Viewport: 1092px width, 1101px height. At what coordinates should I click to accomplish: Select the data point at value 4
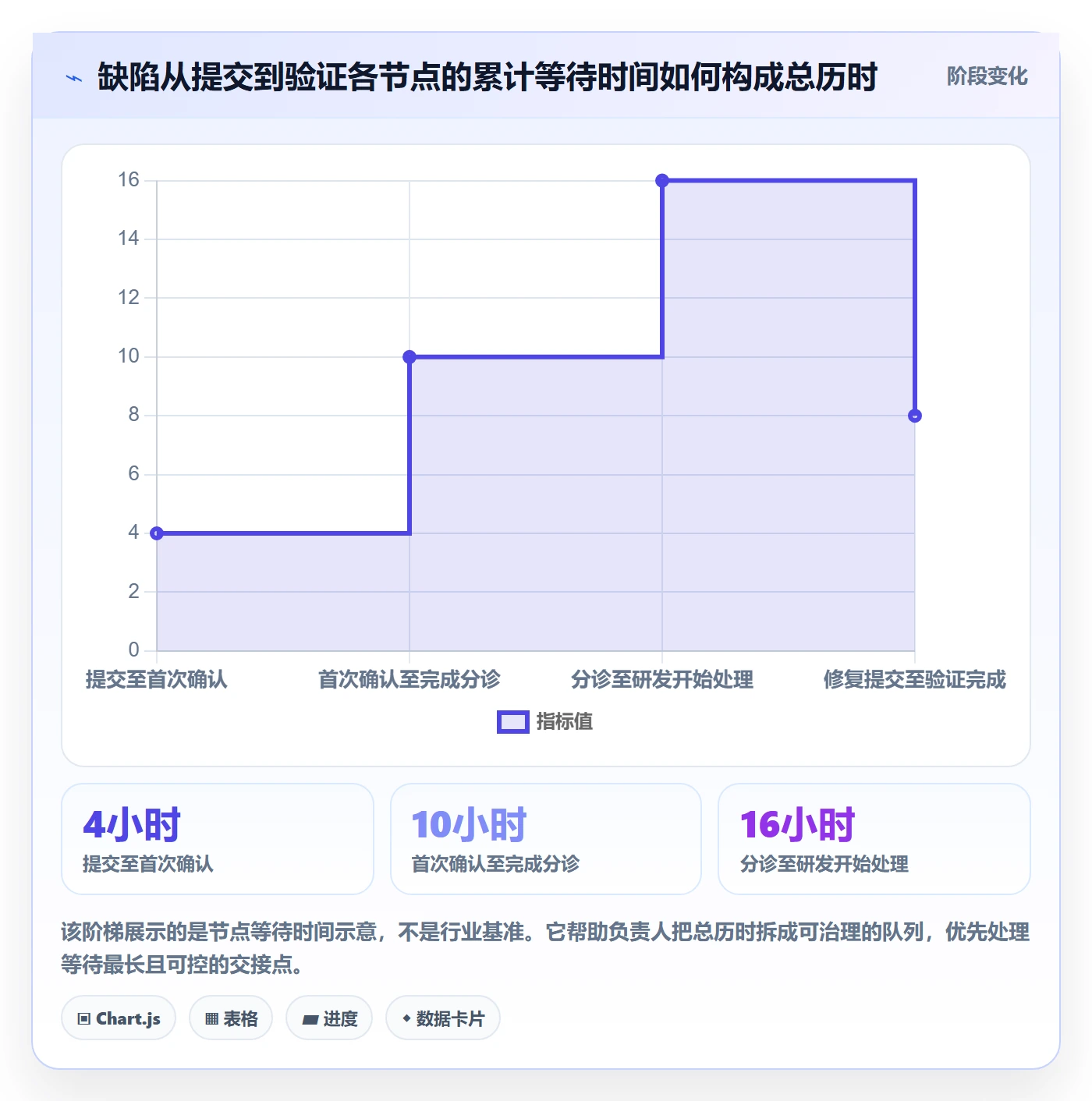pyautogui.click(x=157, y=533)
